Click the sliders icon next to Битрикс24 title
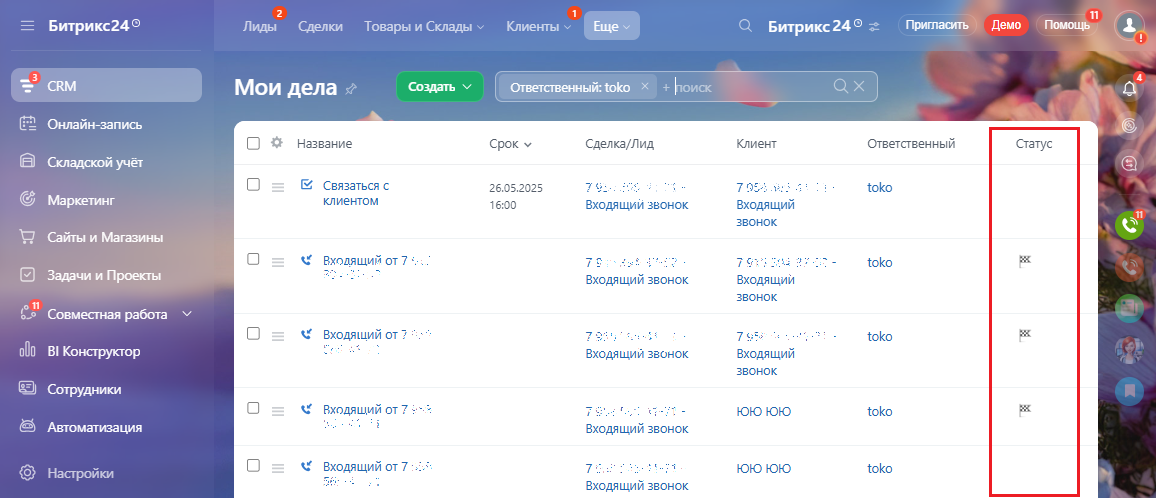The width and height of the screenshot is (1156, 498). (x=874, y=27)
